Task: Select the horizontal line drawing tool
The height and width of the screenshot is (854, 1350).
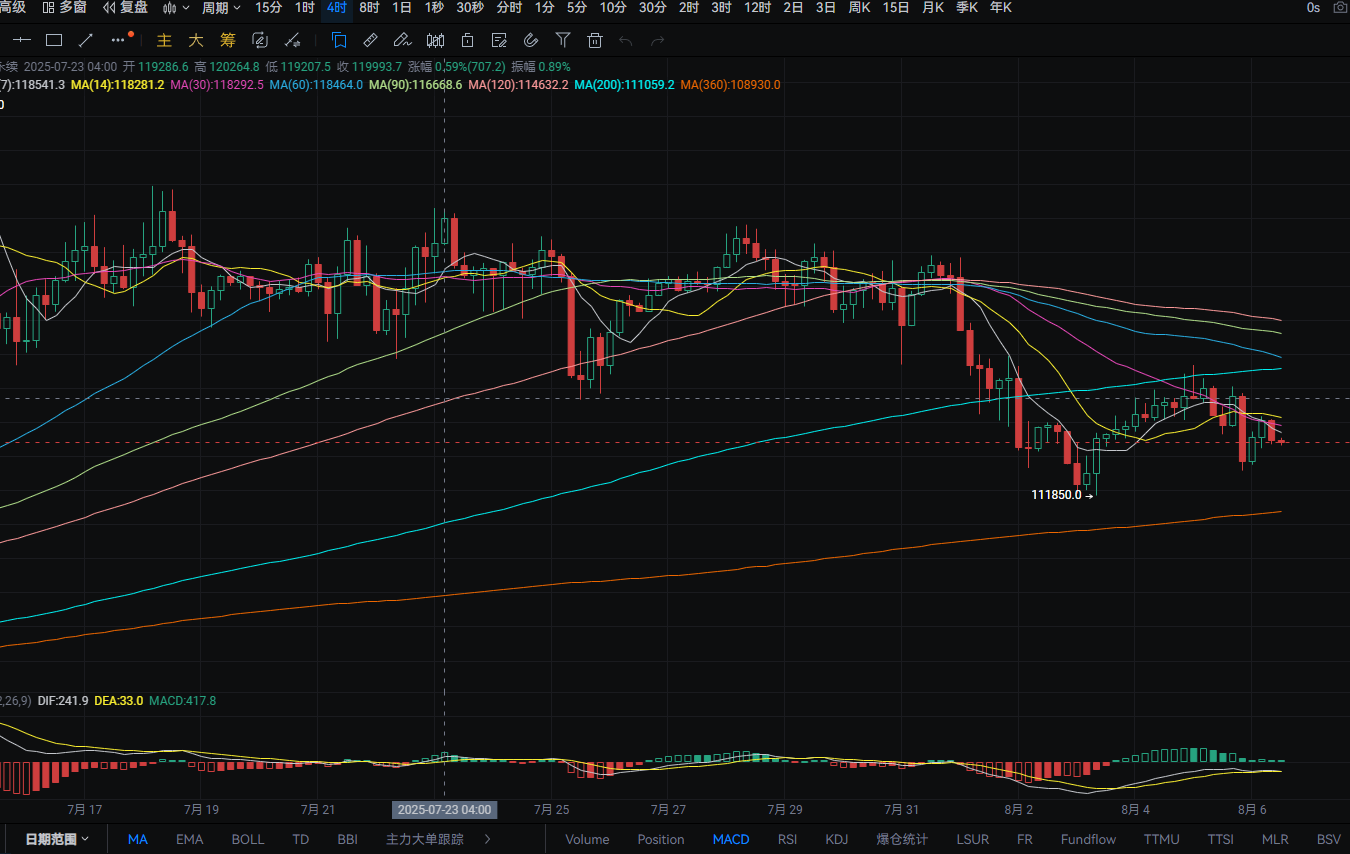Action: 22,40
